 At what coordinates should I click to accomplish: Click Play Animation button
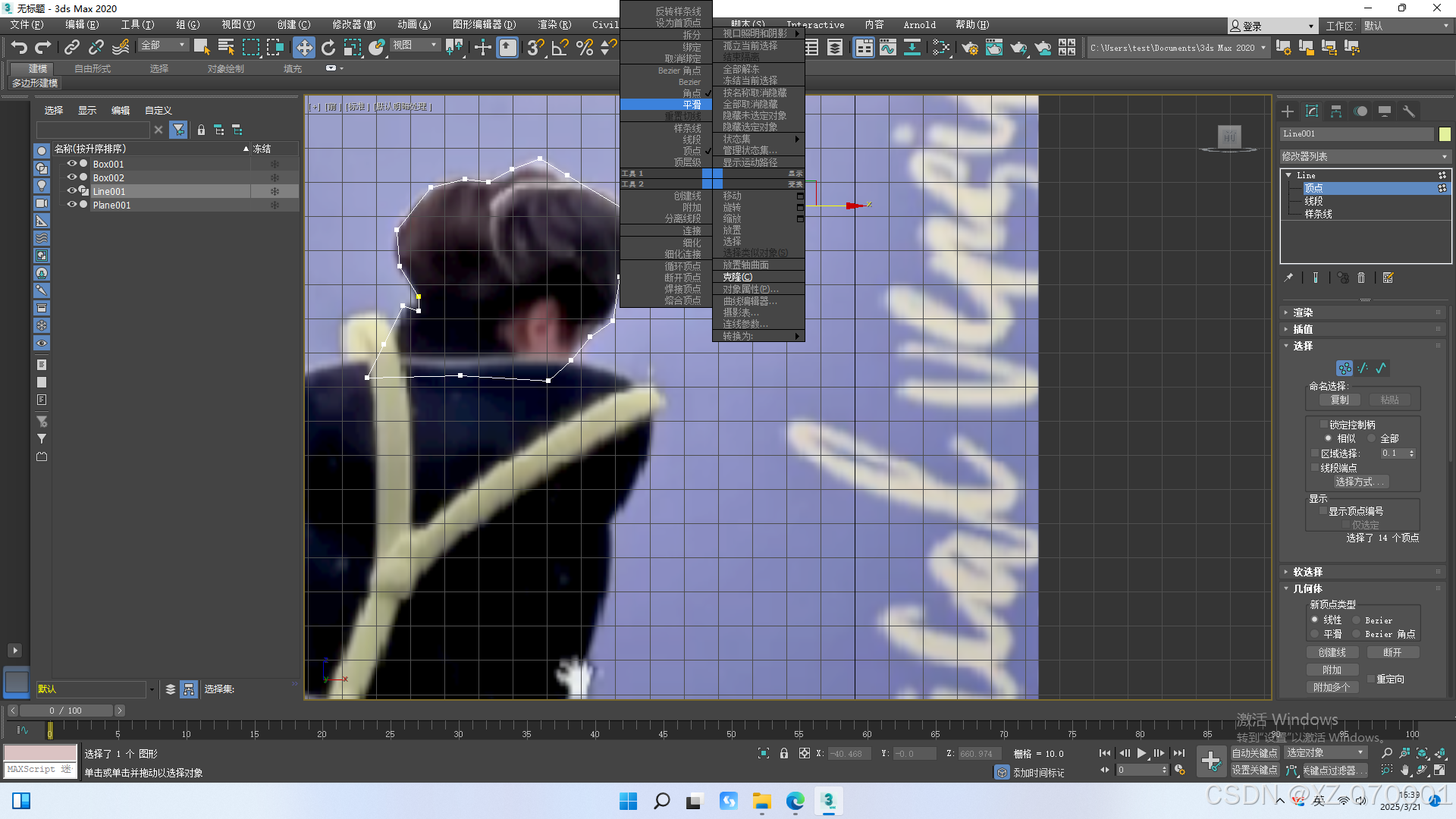point(1141,753)
